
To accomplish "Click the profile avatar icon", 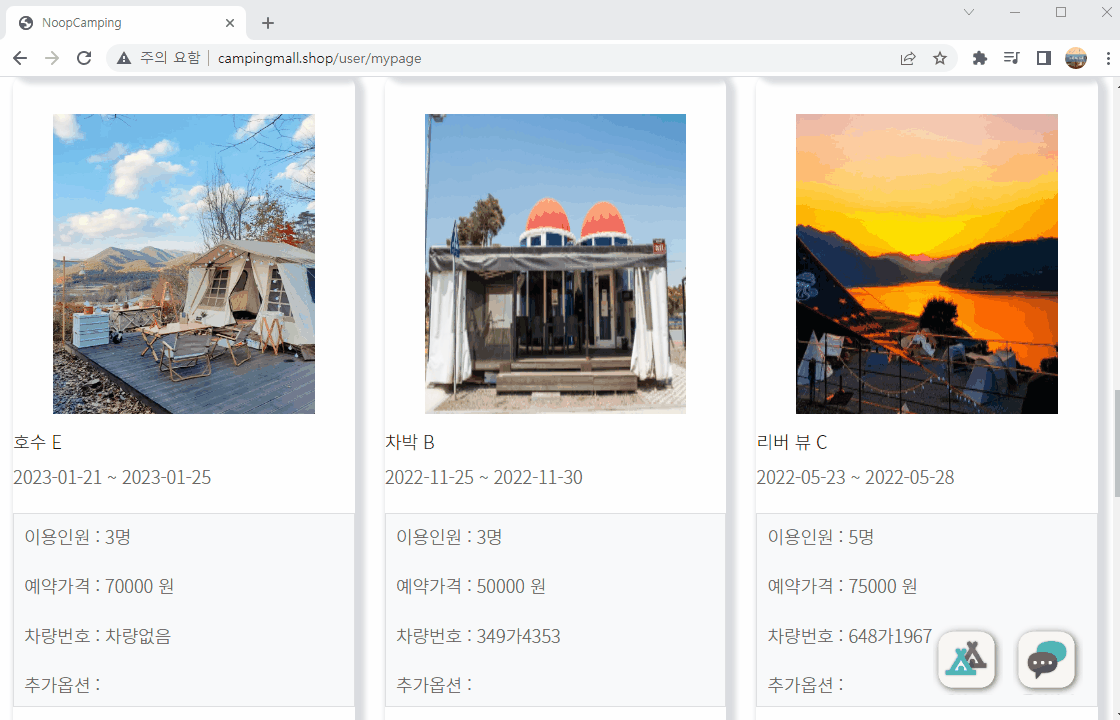I will tap(1076, 59).
